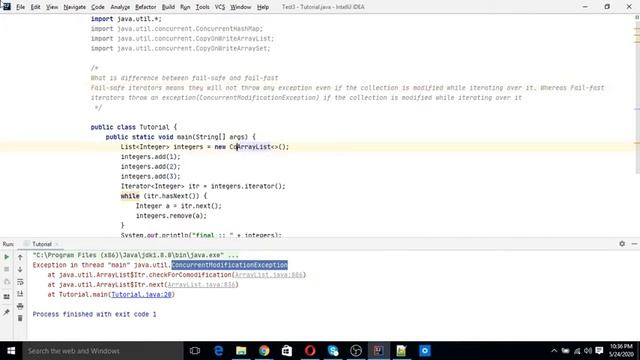Click 'Process finished with exit code 1' text
Viewport: 640px width, 360px height.
click(94, 314)
